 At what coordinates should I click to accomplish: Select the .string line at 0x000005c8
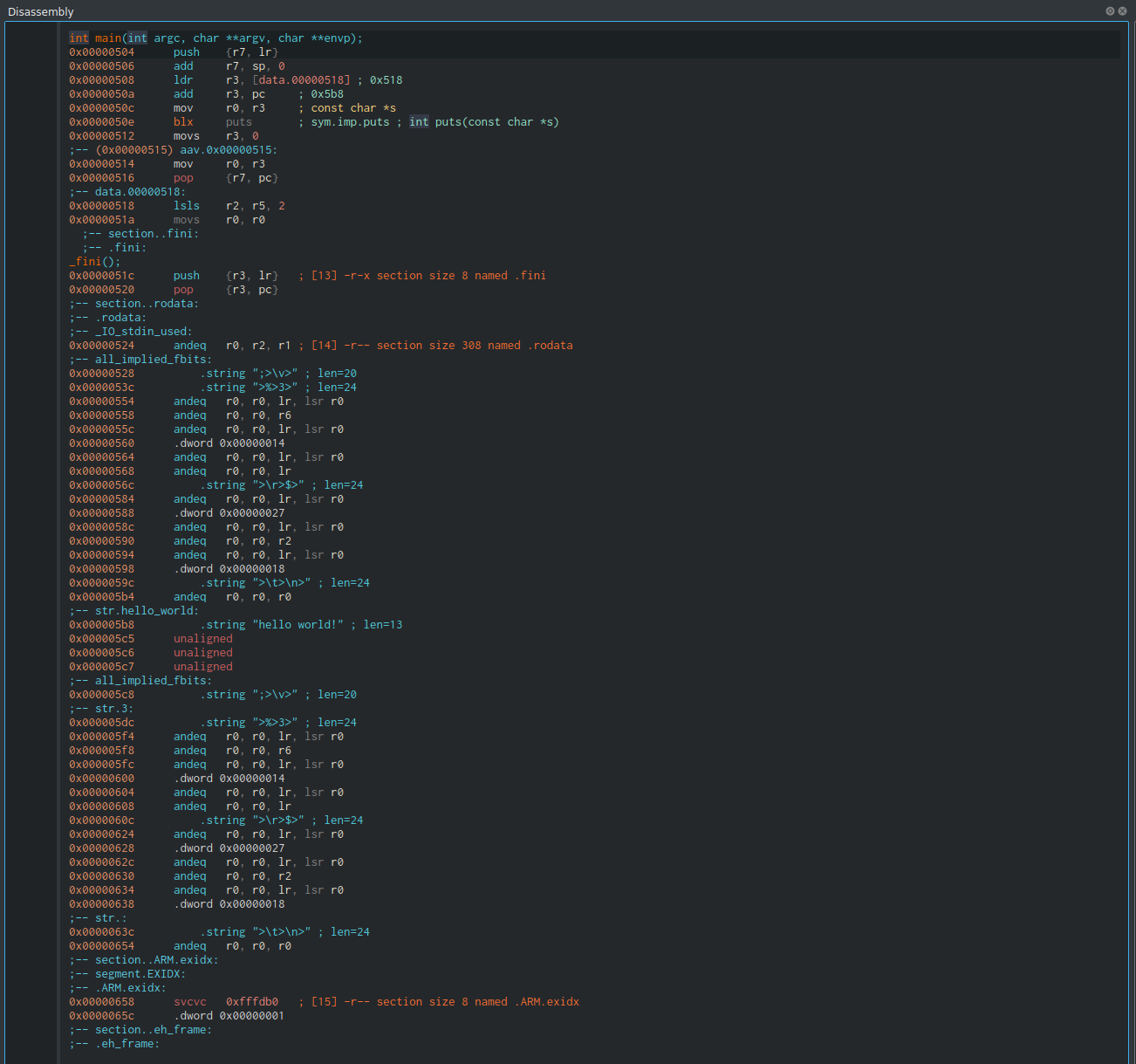[x=213, y=695]
